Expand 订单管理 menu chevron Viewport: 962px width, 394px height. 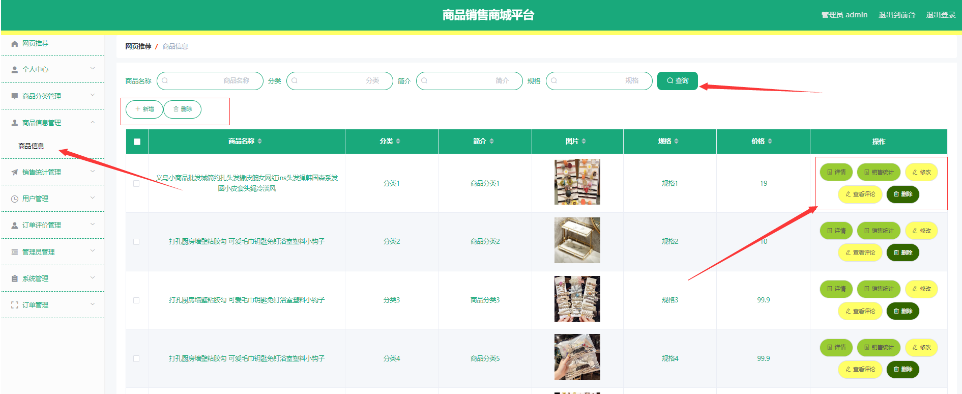click(93, 304)
